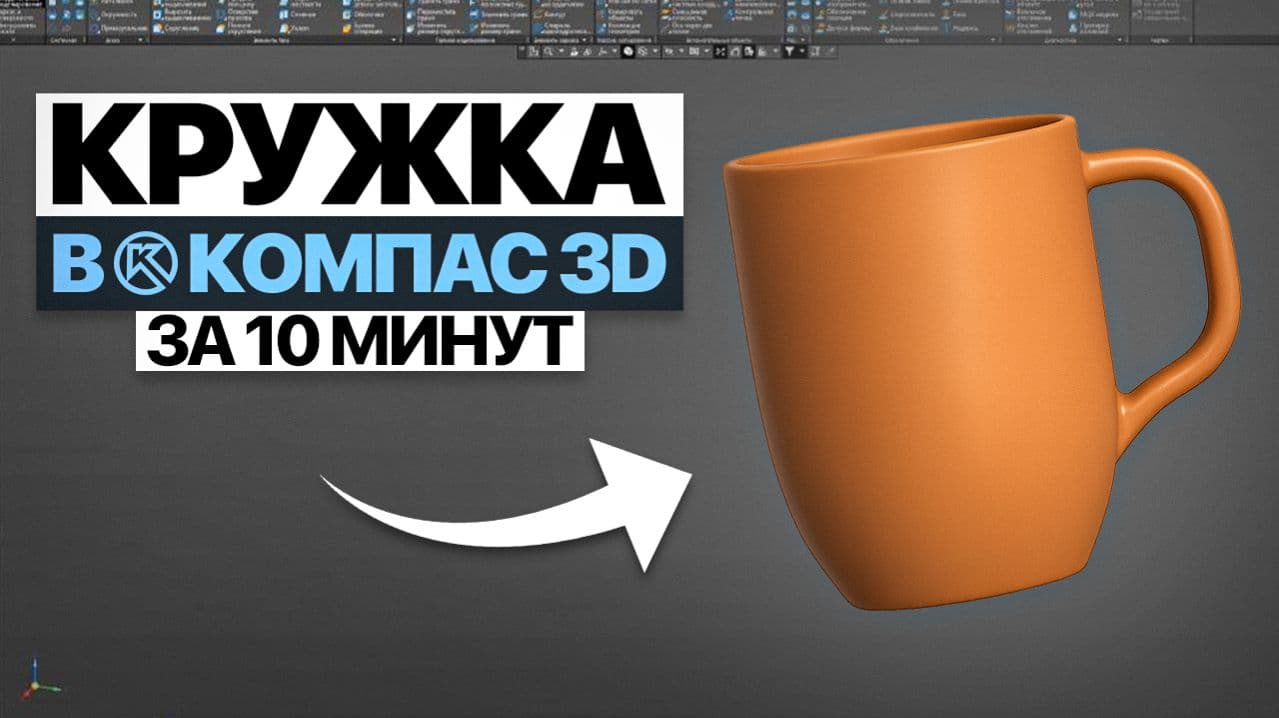Click the crossed-arrows zoom-to-fit icon

pyautogui.click(x=720, y=51)
